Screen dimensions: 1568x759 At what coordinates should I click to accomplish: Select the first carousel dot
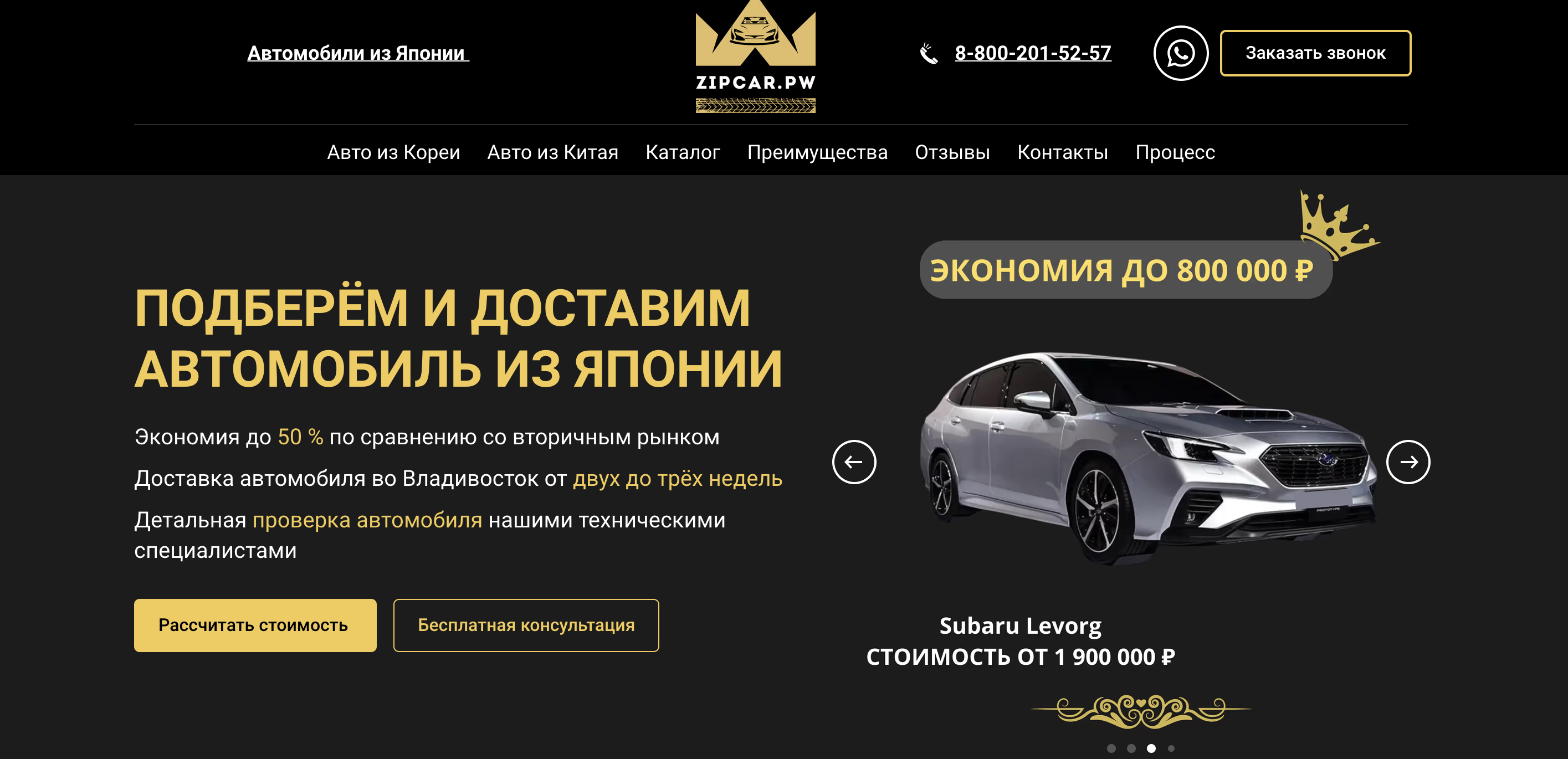coord(1111,748)
